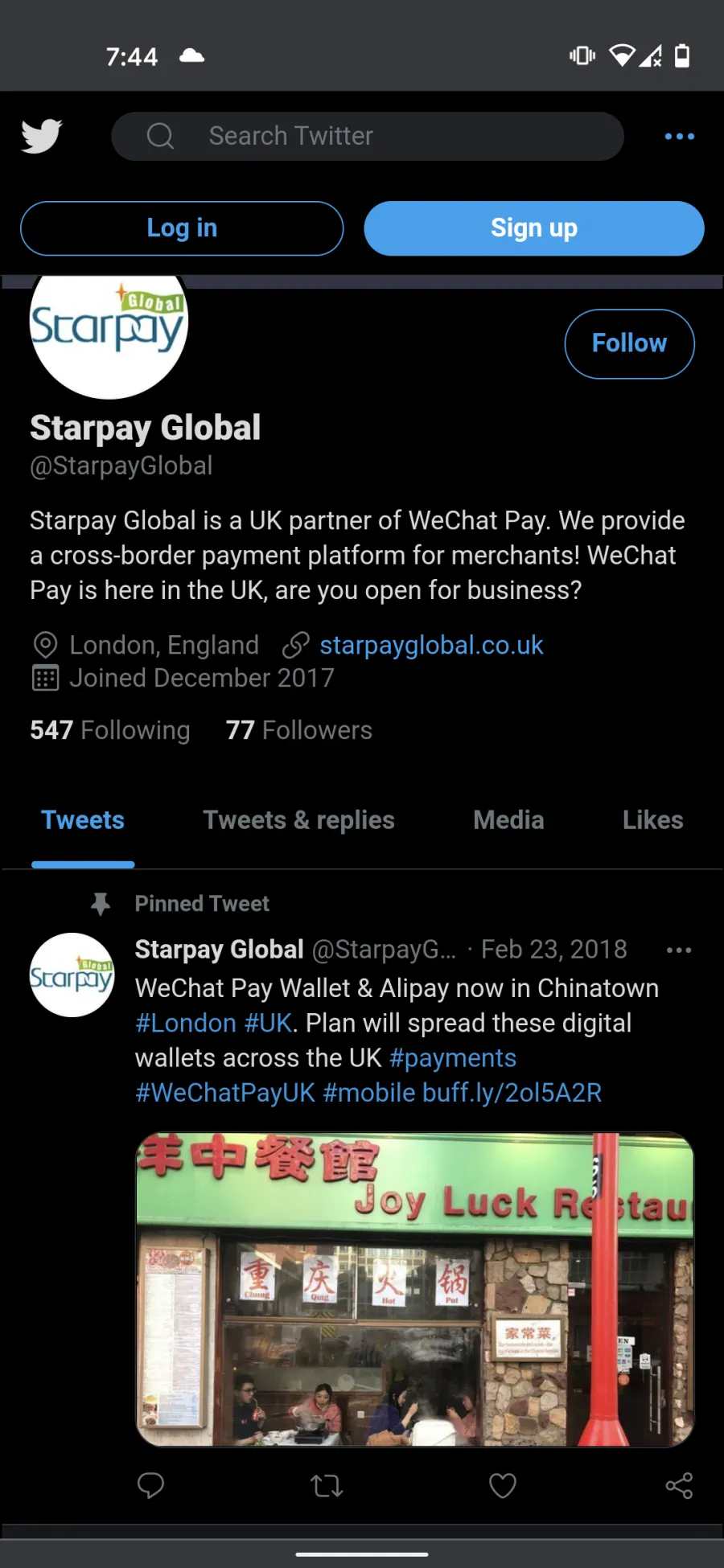Click the reply speech bubble icon

pyautogui.click(x=150, y=1485)
